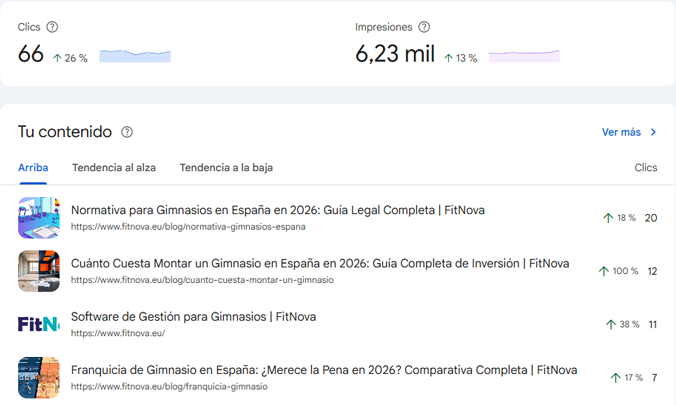The width and height of the screenshot is (676, 406).
Task: Click the 7 clicks value for Franquicia
Action: pos(654,378)
